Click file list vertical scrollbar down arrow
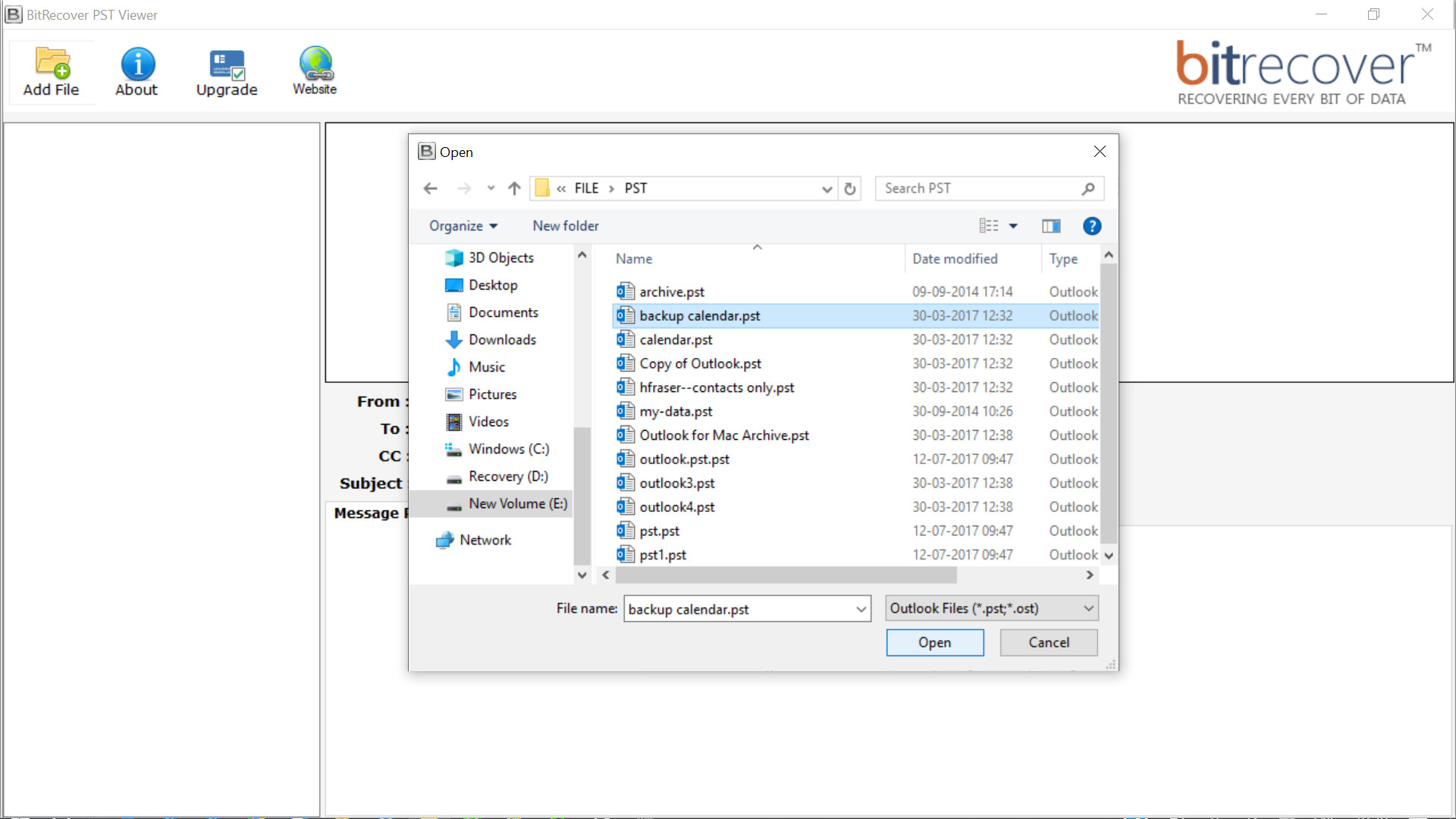The width and height of the screenshot is (1456, 819). pyautogui.click(x=1109, y=556)
